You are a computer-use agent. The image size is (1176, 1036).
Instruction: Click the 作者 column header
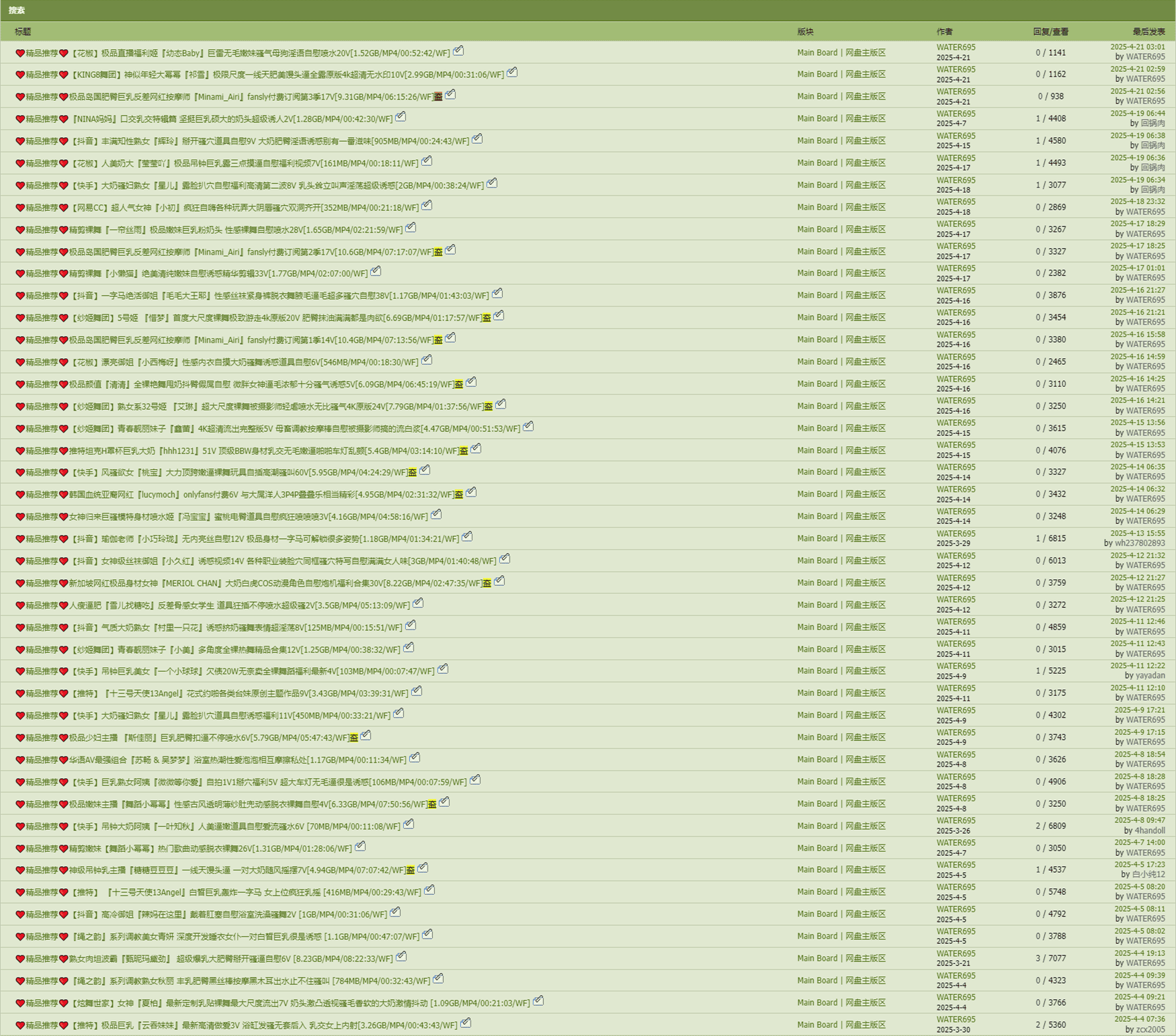tap(944, 32)
